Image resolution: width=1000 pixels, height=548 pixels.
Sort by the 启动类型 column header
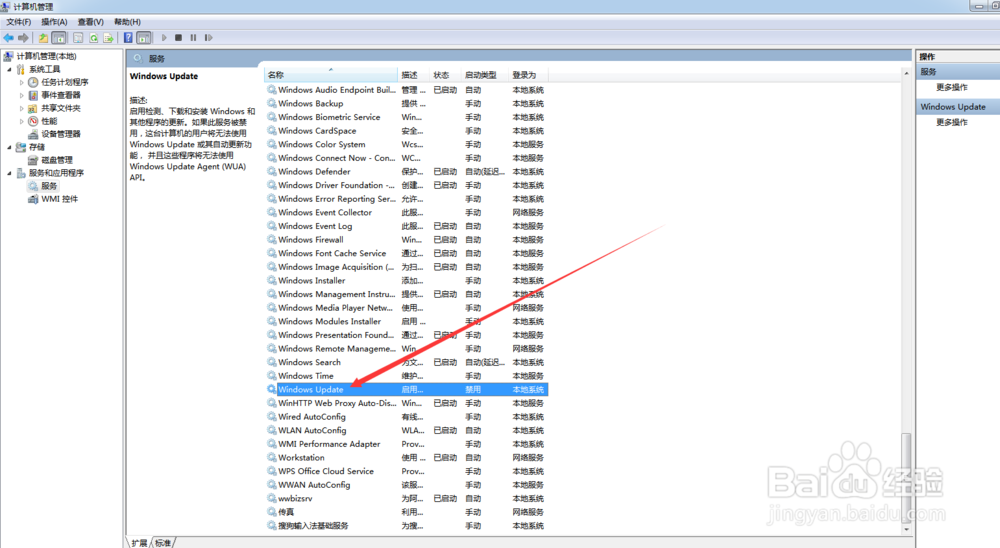484,75
